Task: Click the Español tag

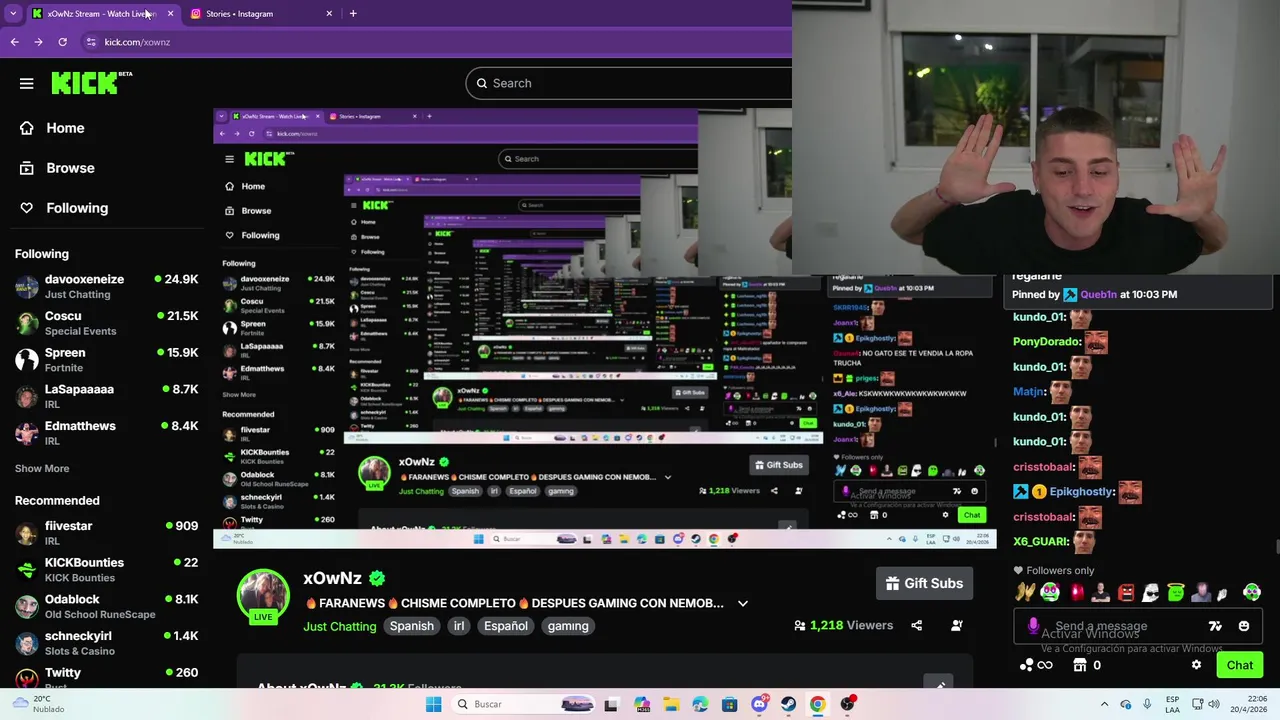Action: [506, 626]
